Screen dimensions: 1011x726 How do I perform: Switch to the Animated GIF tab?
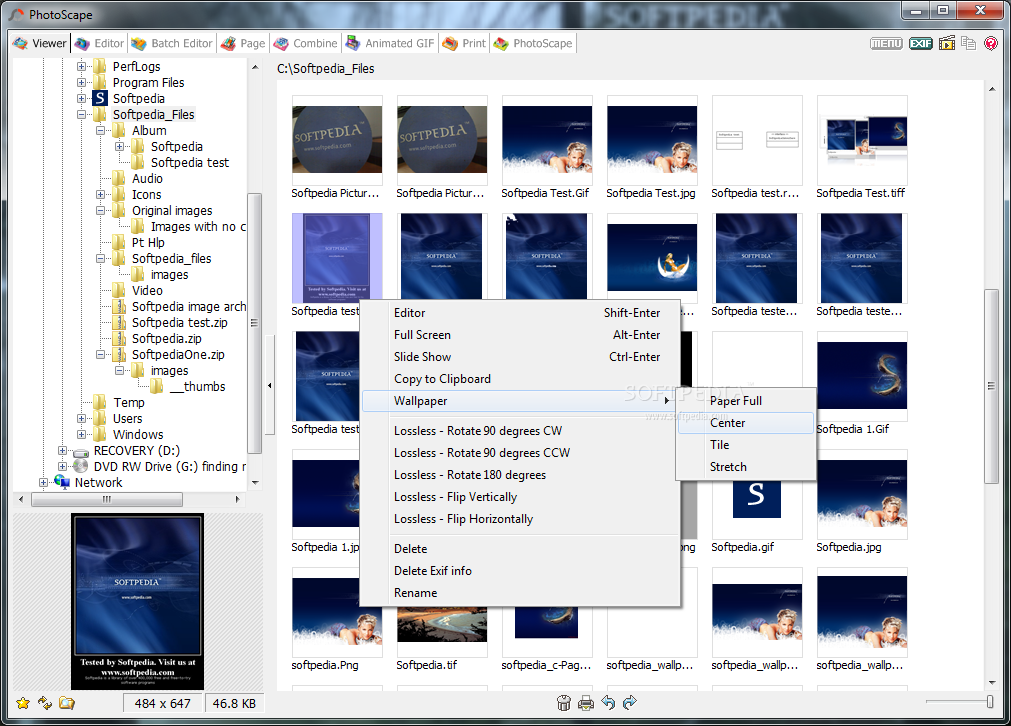pyautogui.click(x=389, y=43)
